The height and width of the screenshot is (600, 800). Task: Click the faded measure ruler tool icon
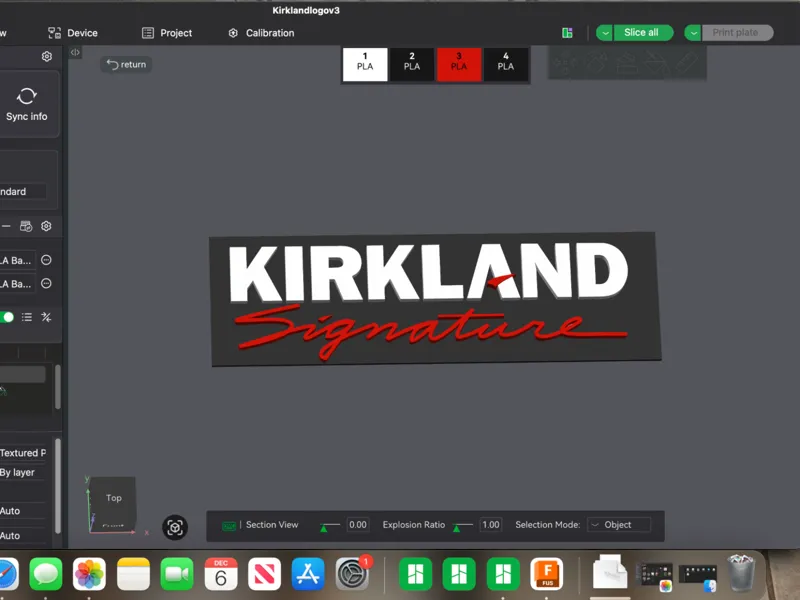(x=687, y=62)
